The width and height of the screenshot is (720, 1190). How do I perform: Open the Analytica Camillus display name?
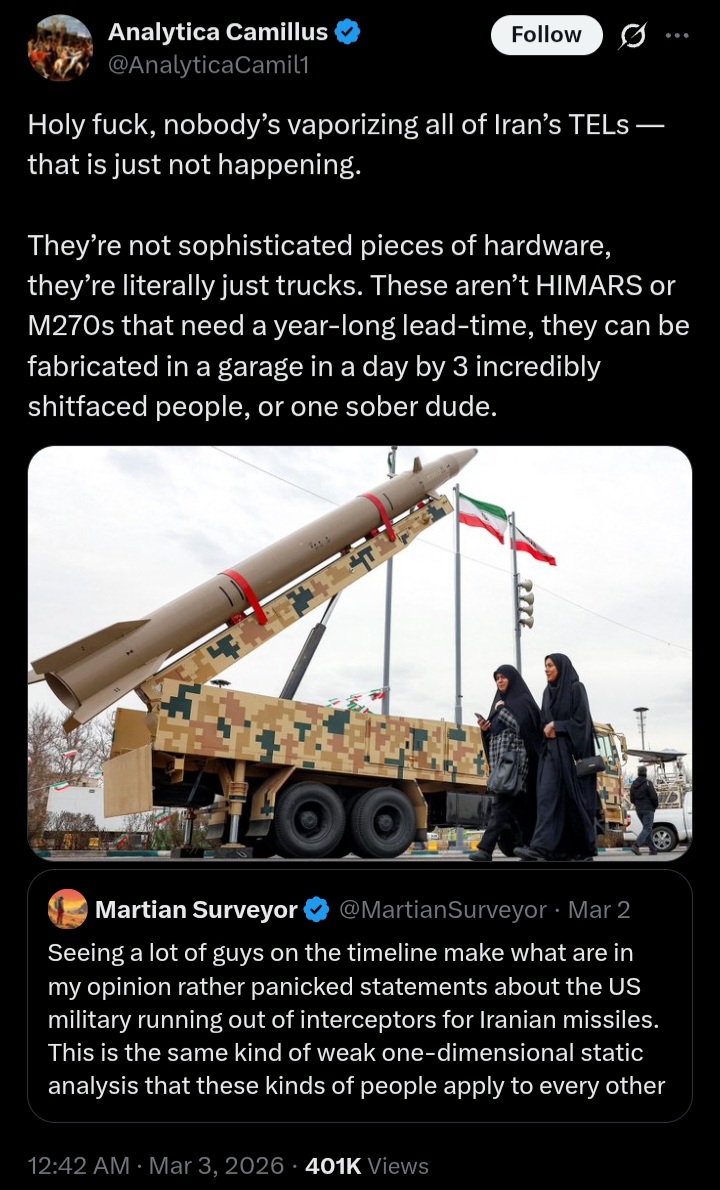click(x=218, y=32)
